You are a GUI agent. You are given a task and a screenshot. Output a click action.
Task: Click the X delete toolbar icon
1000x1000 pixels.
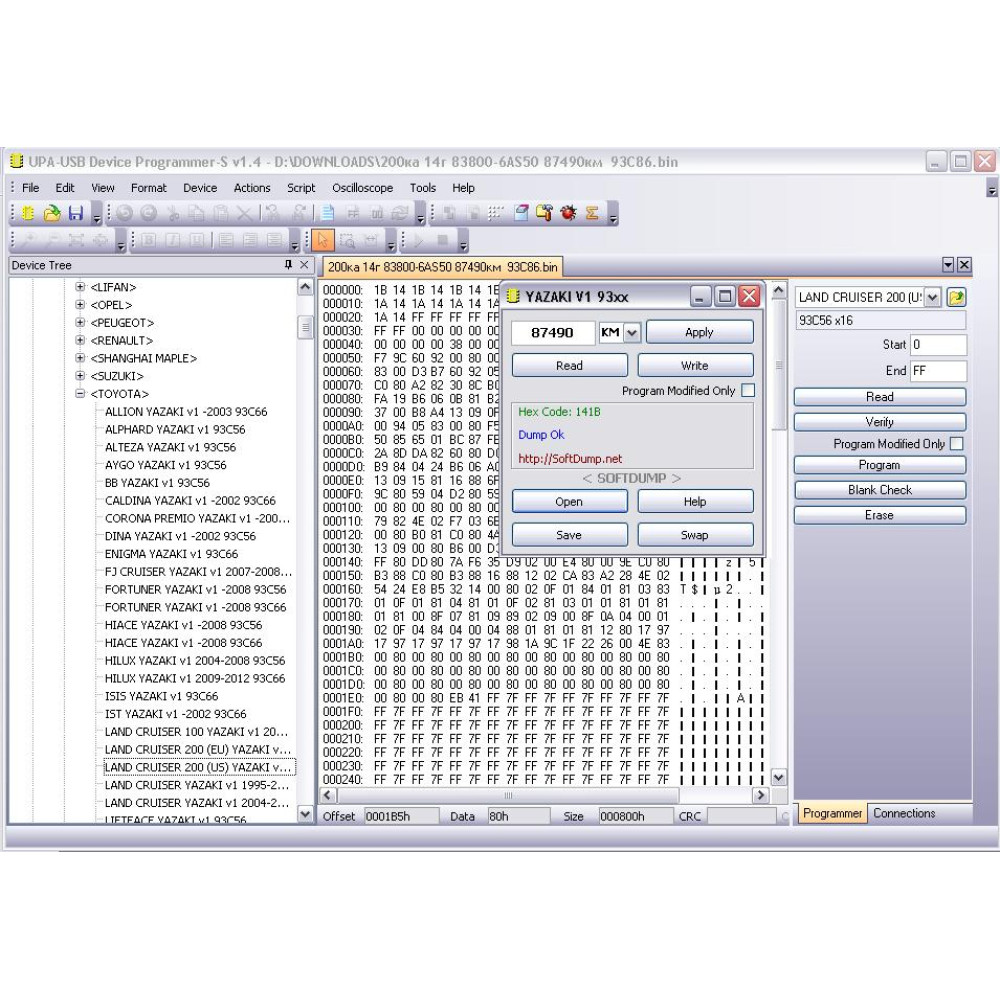coord(244,213)
